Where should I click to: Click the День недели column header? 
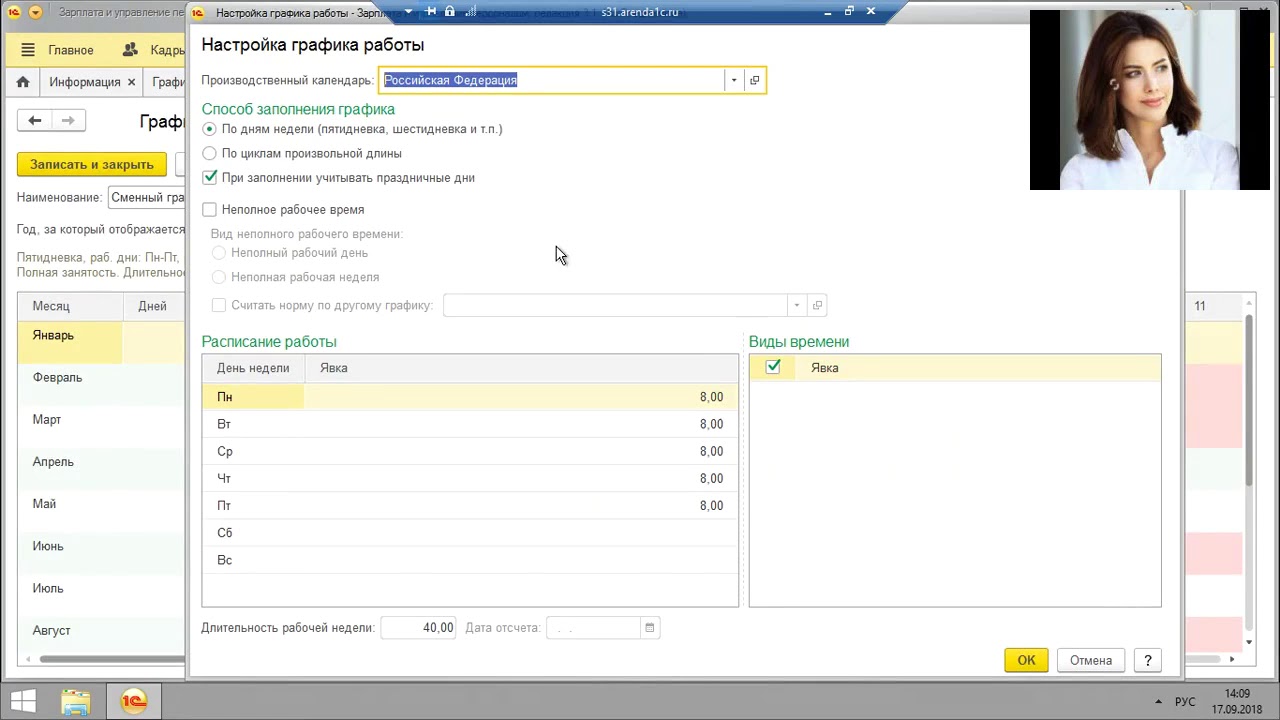click(x=253, y=368)
